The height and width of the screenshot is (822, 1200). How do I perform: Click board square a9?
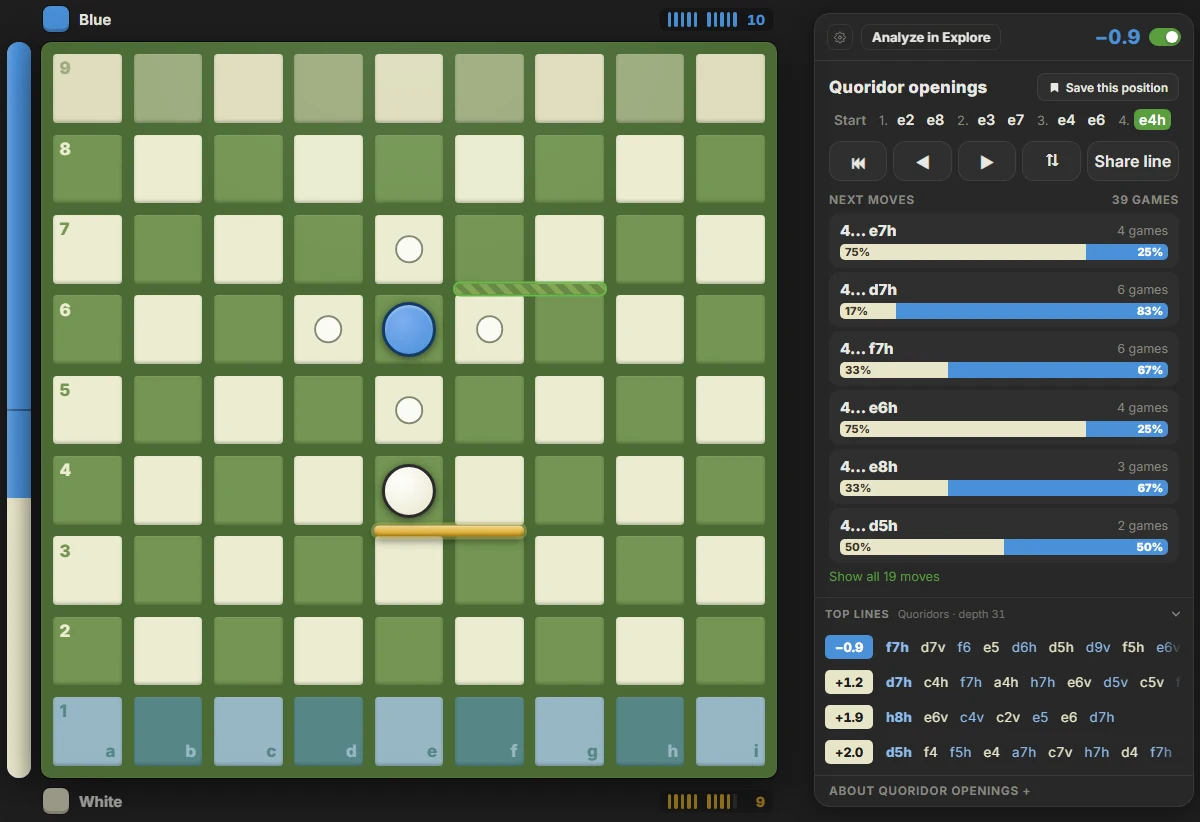tap(87, 88)
